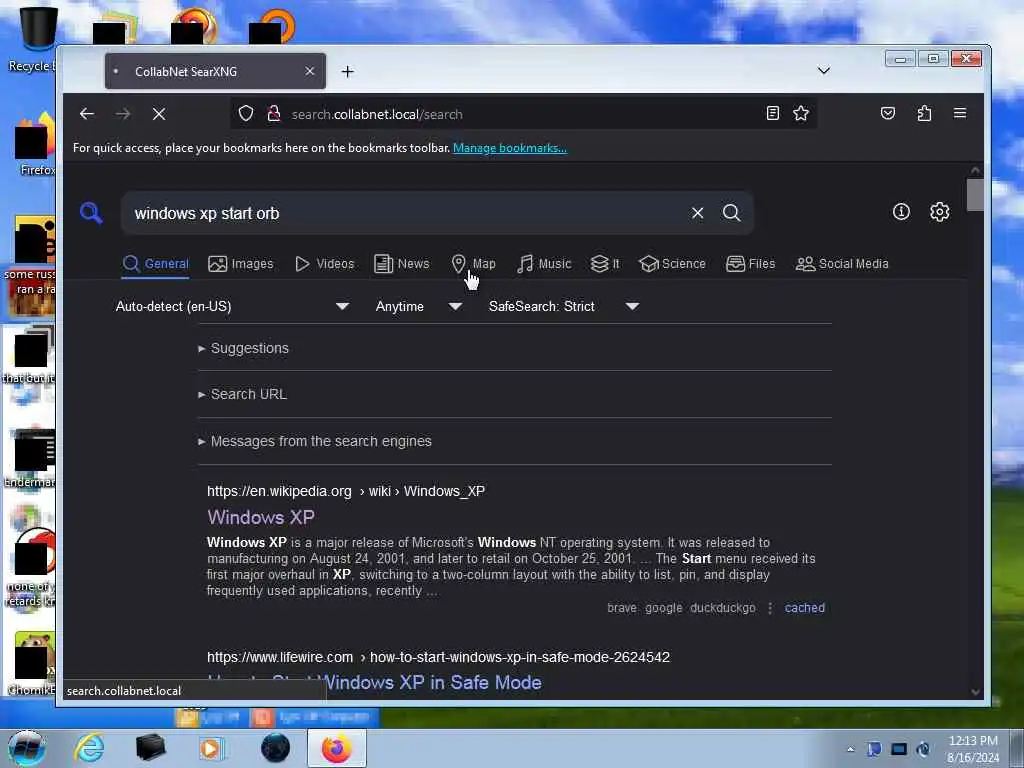This screenshot has width=1024, height=768.
Task: Open the dark globe taskbar icon
Action: tap(275, 748)
